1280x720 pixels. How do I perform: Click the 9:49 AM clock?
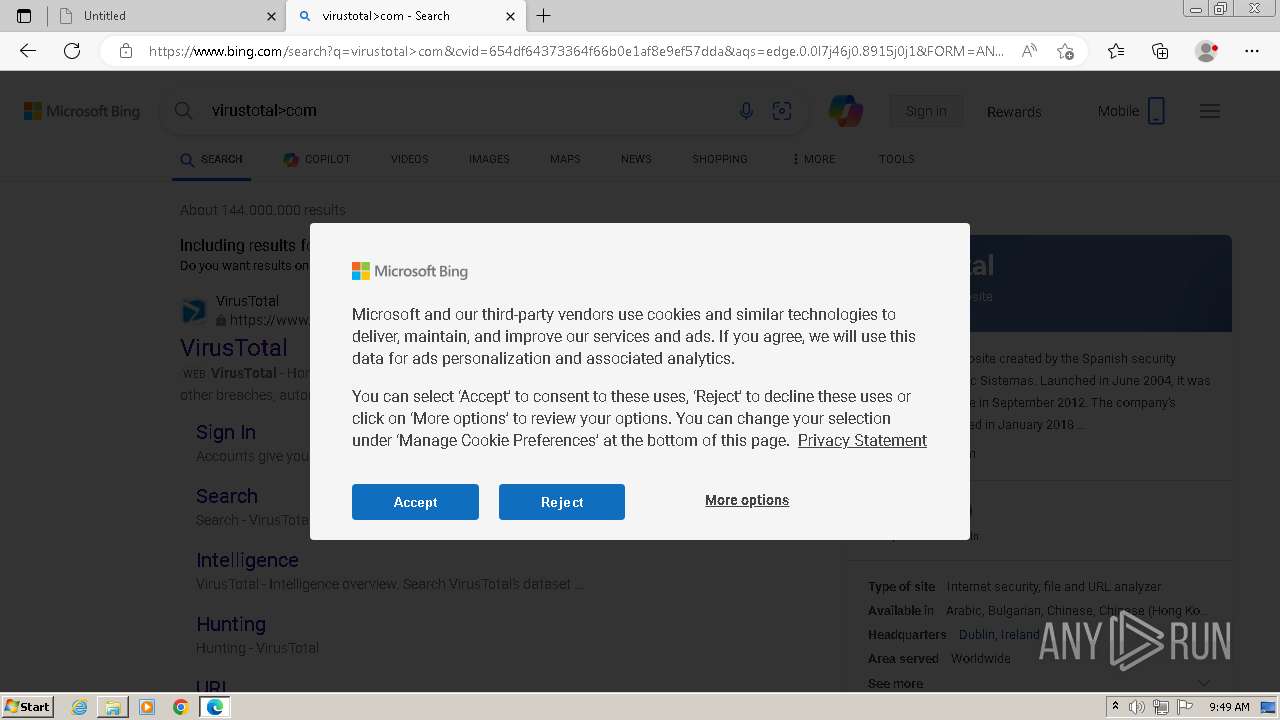(x=1229, y=707)
